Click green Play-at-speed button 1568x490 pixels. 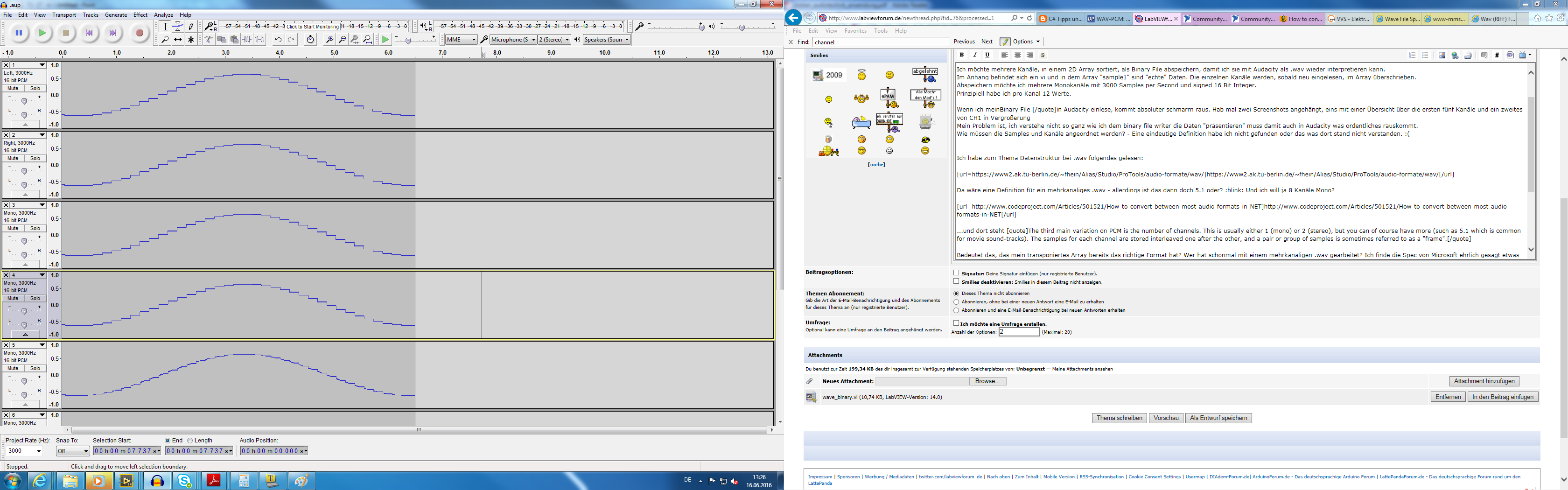[x=385, y=40]
